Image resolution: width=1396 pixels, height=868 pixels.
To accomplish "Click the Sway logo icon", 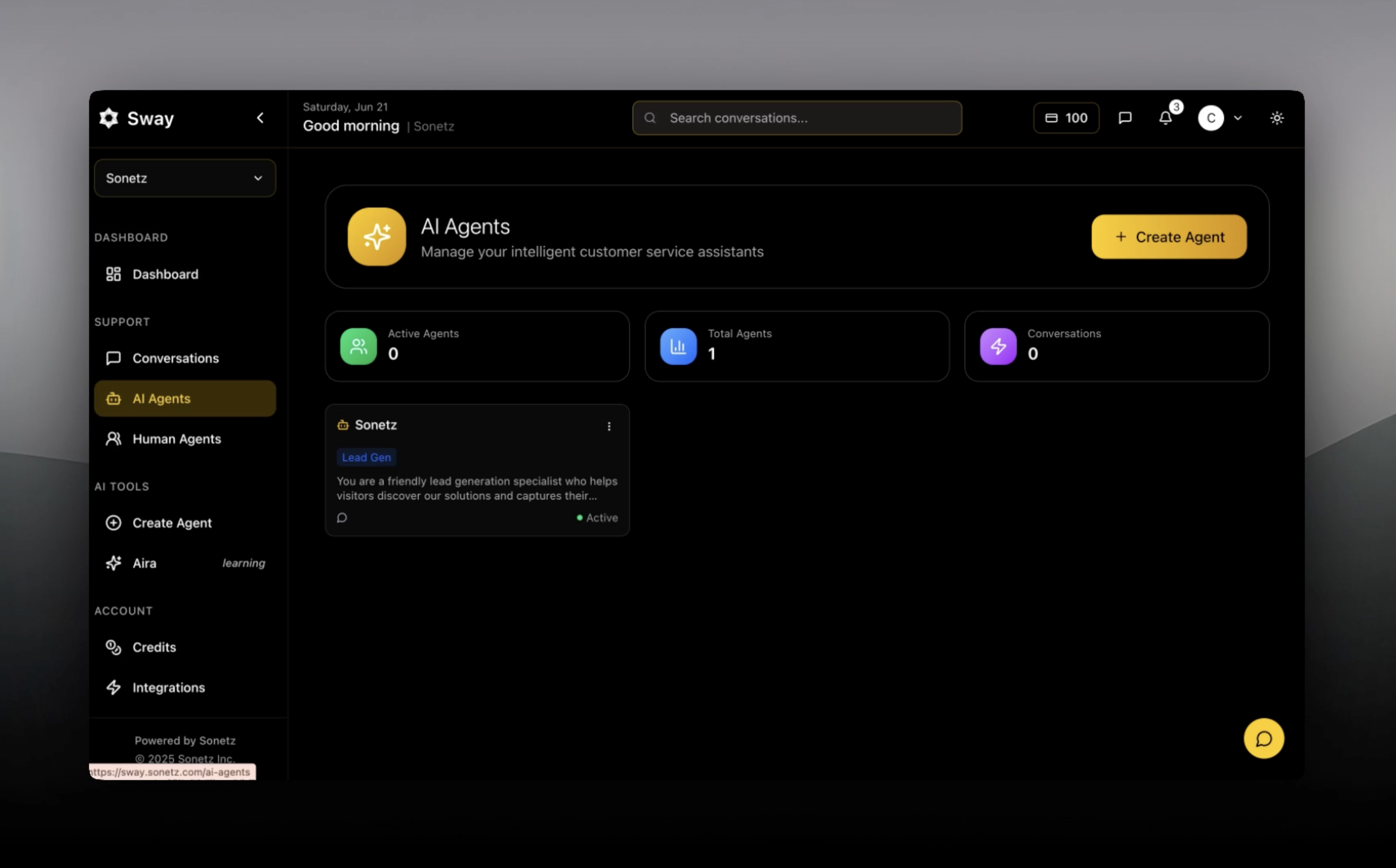I will click(108, 118).
